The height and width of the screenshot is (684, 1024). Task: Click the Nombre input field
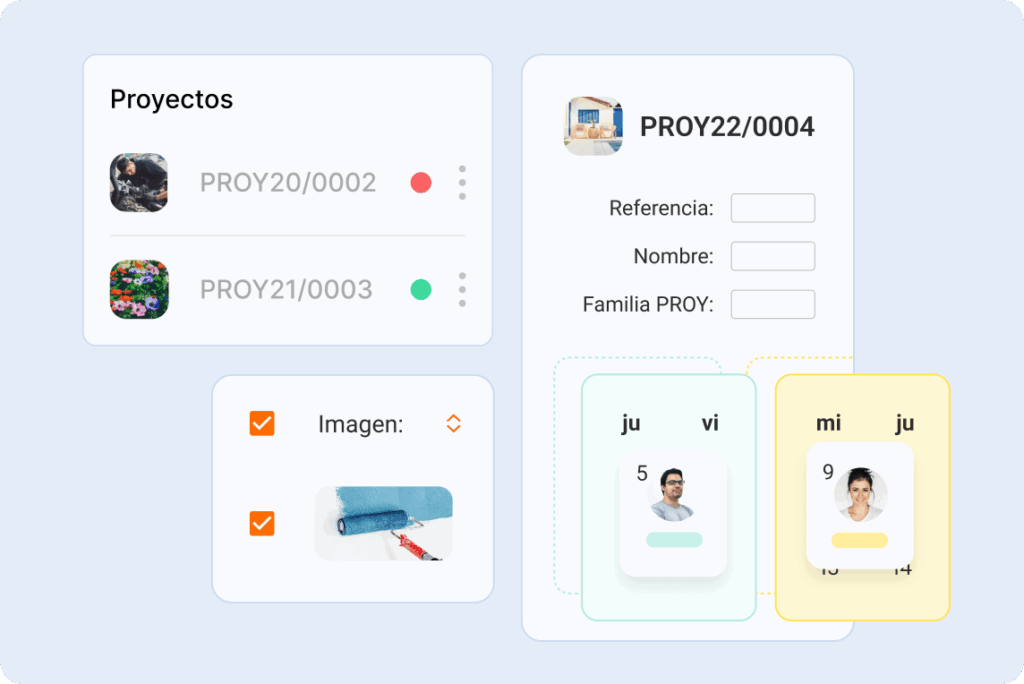pos(772,256)
